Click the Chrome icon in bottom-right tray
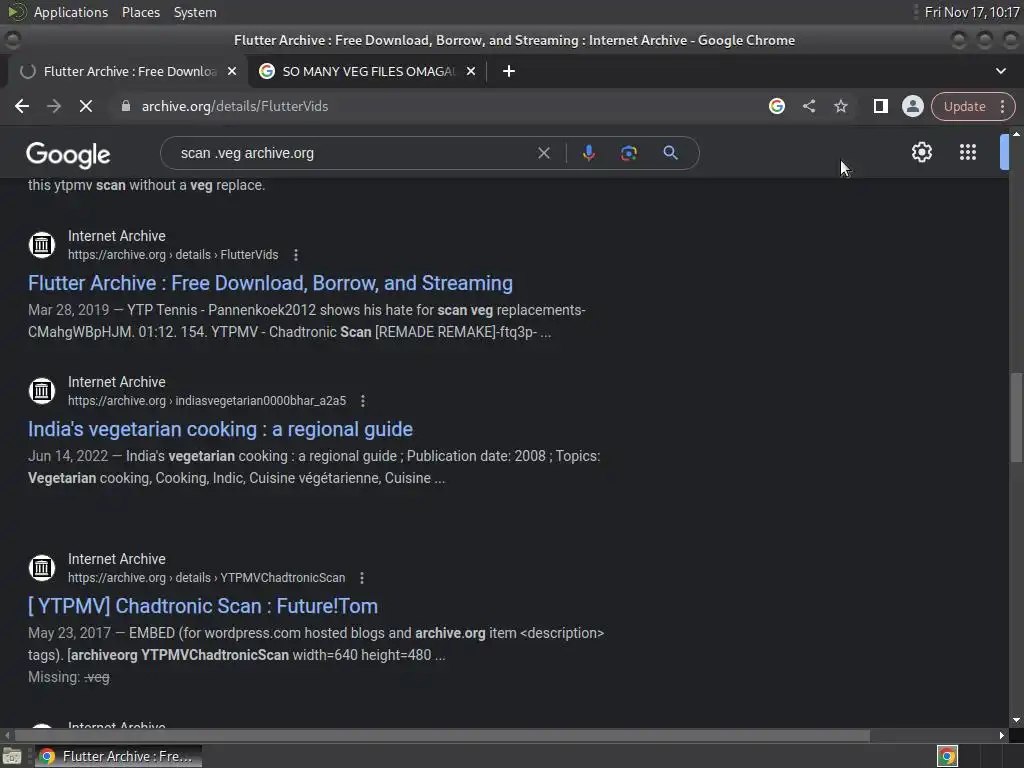This screenshot has width=1024, height=768. (947, 756)
